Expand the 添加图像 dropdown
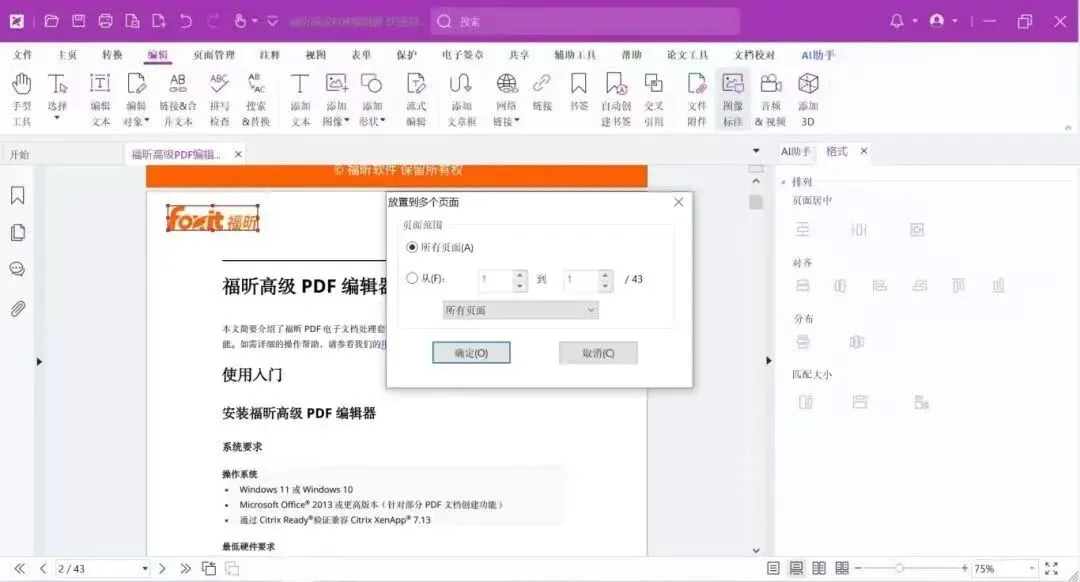The width and height of the screenshot is (1080, 582). tap(346, 121)
